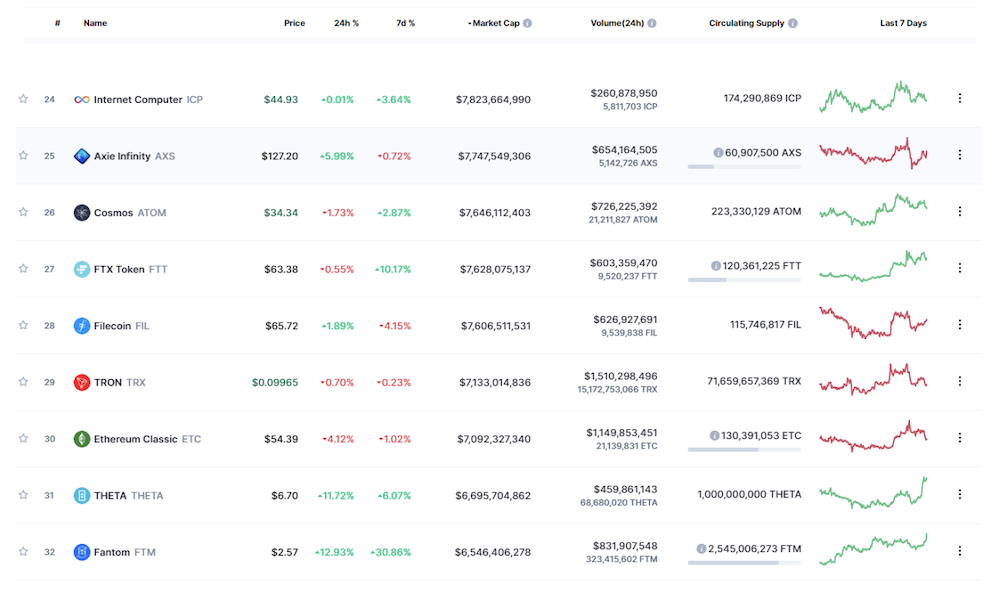Sort by Market Cap column header

[496, 23]
